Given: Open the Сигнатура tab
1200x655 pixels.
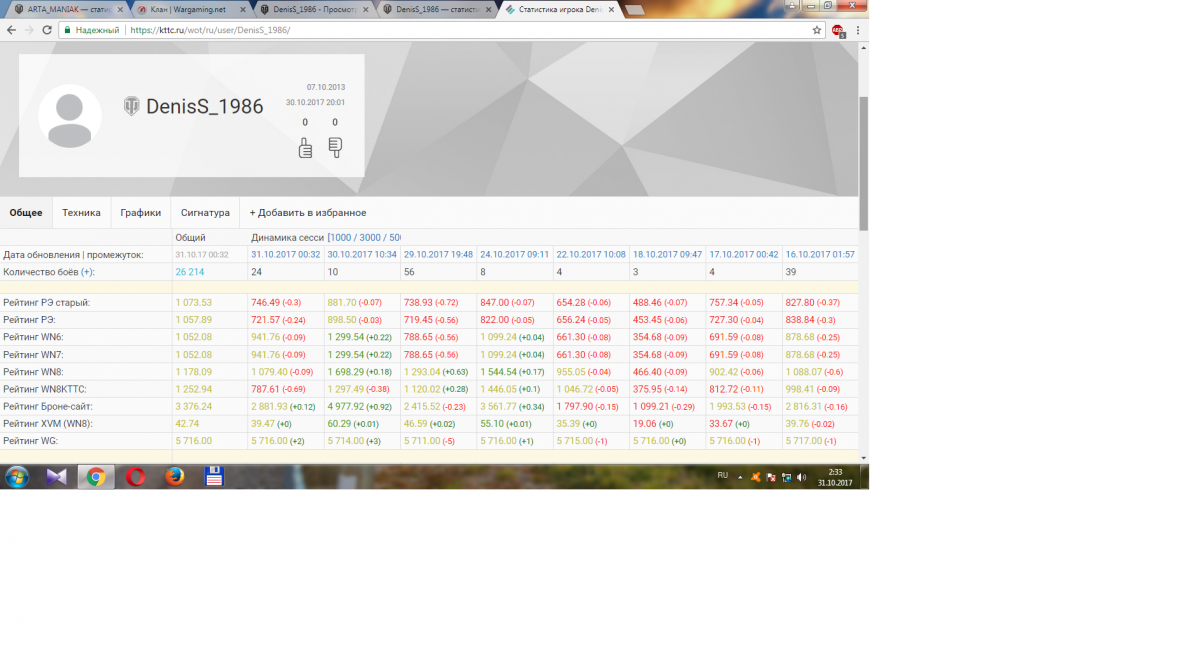Looking at the screenshot, I should [205, 213].
